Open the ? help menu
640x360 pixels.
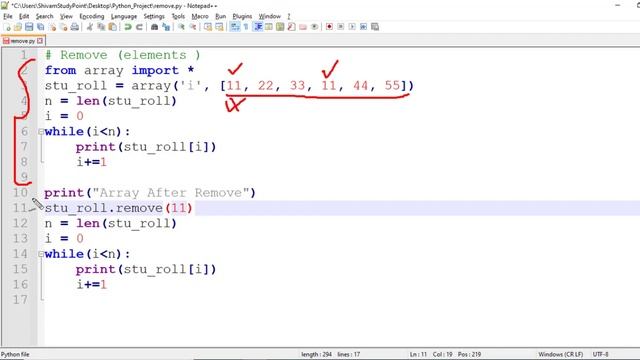[x=289, y=16]
